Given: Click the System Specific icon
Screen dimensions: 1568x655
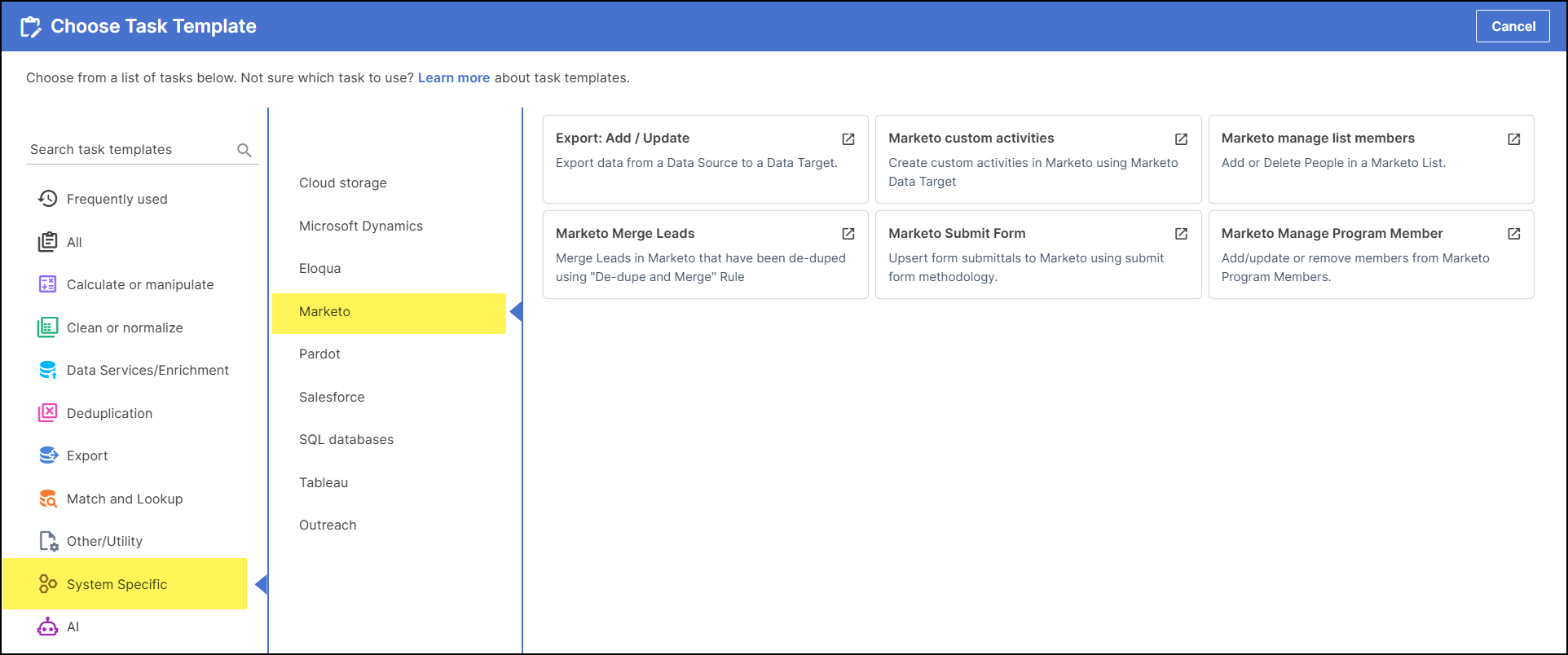Looking at the screenshot, I should coord(47,584).
